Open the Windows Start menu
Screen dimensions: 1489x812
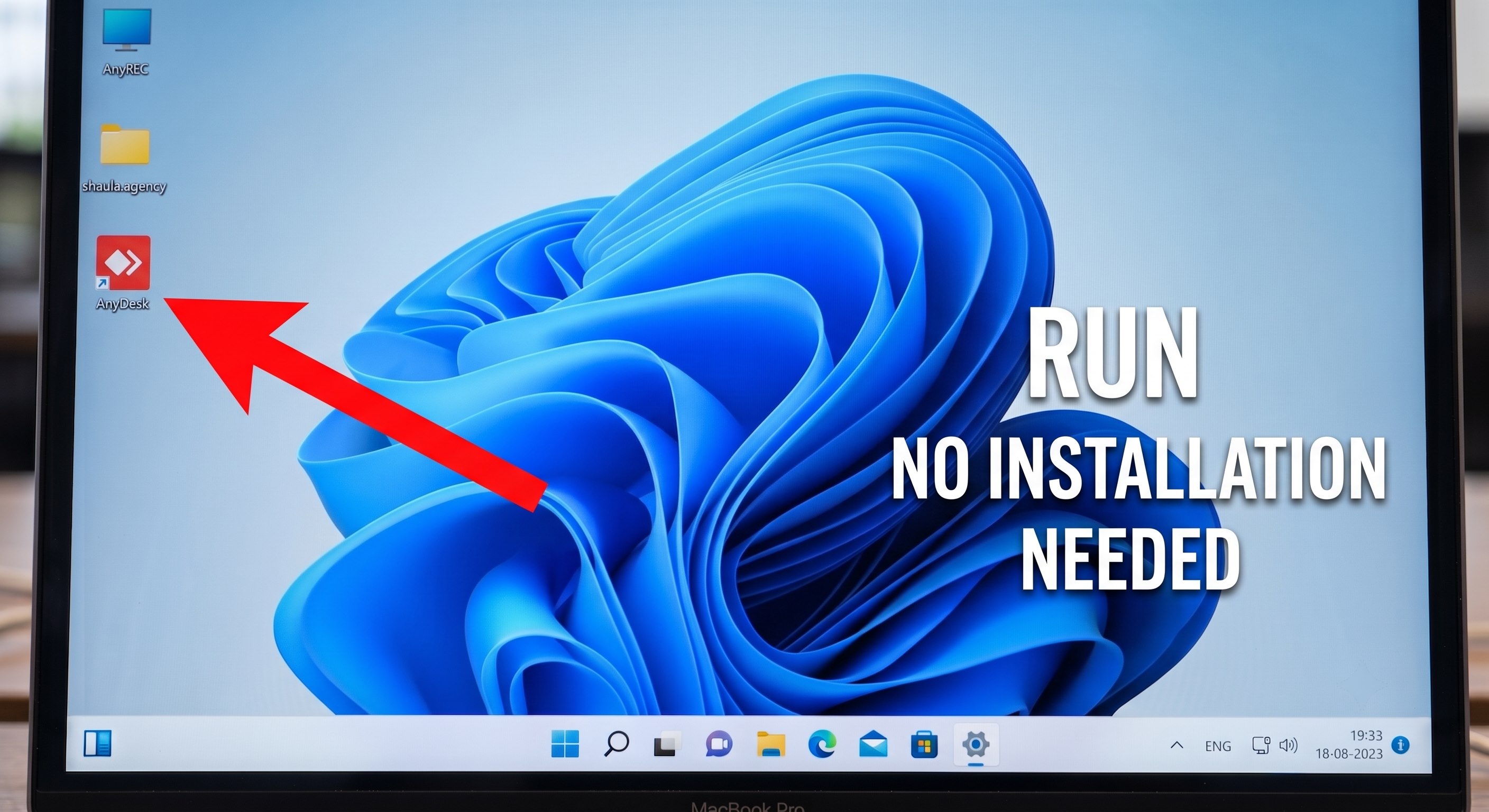pos(565,743)
